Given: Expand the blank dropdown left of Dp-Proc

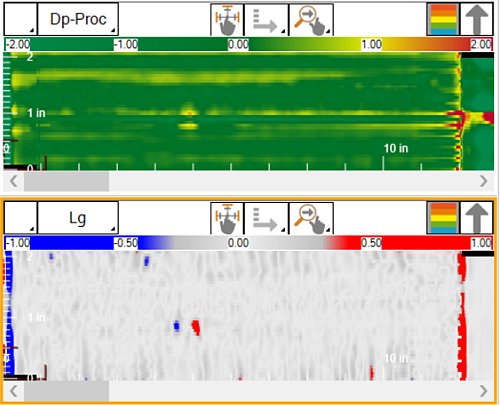Looking at the screenshot, I should pos(20,19).
